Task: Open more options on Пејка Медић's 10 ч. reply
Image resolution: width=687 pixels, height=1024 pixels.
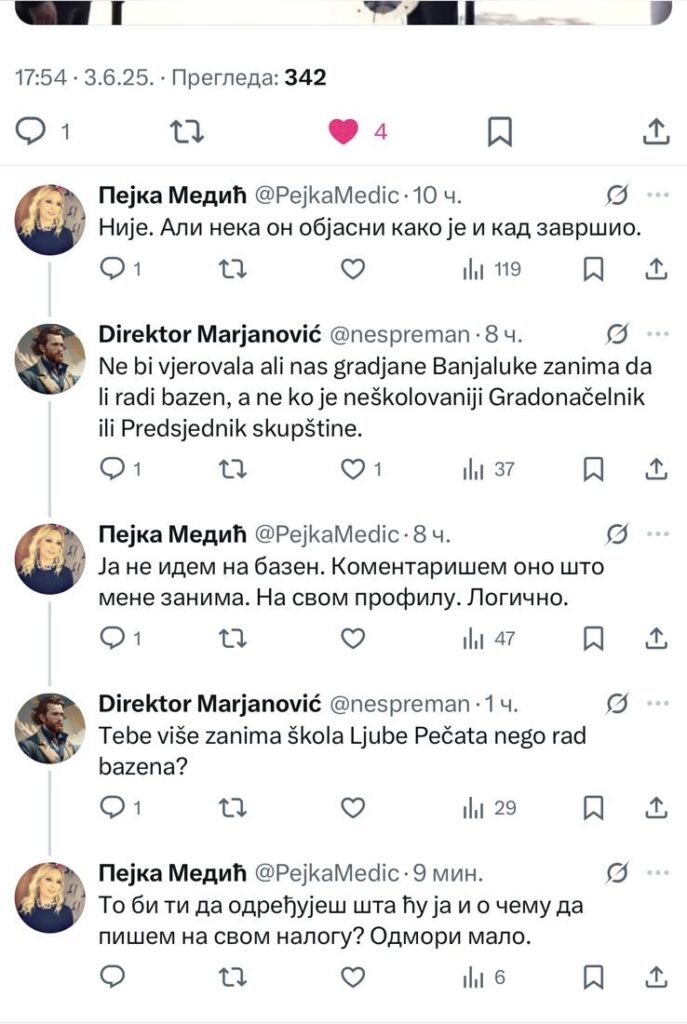Action: (x=657, y=195)
